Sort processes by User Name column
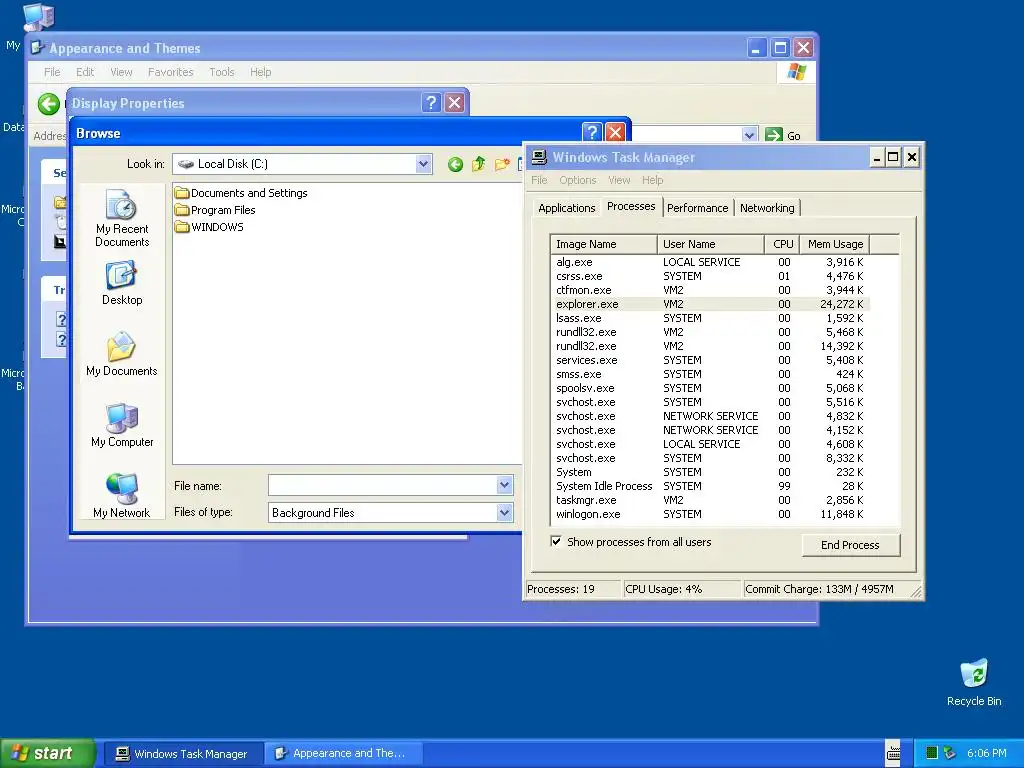The image size is (1024, 768). (711, 244)
